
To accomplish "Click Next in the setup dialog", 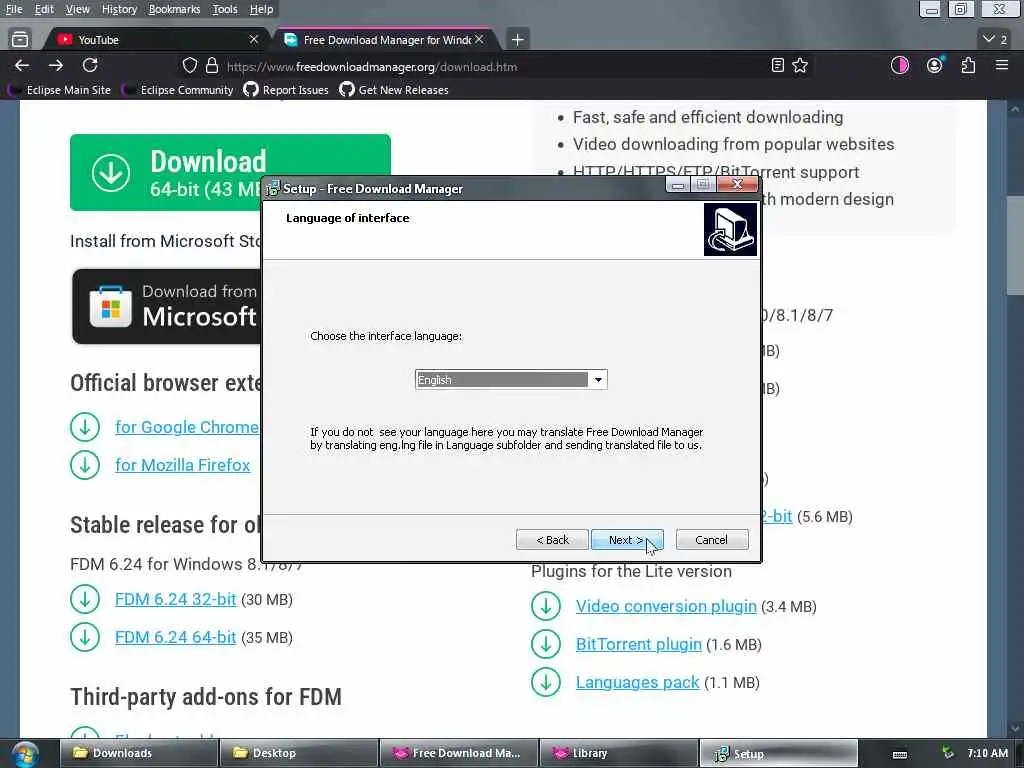I will (x=627, y=540).
